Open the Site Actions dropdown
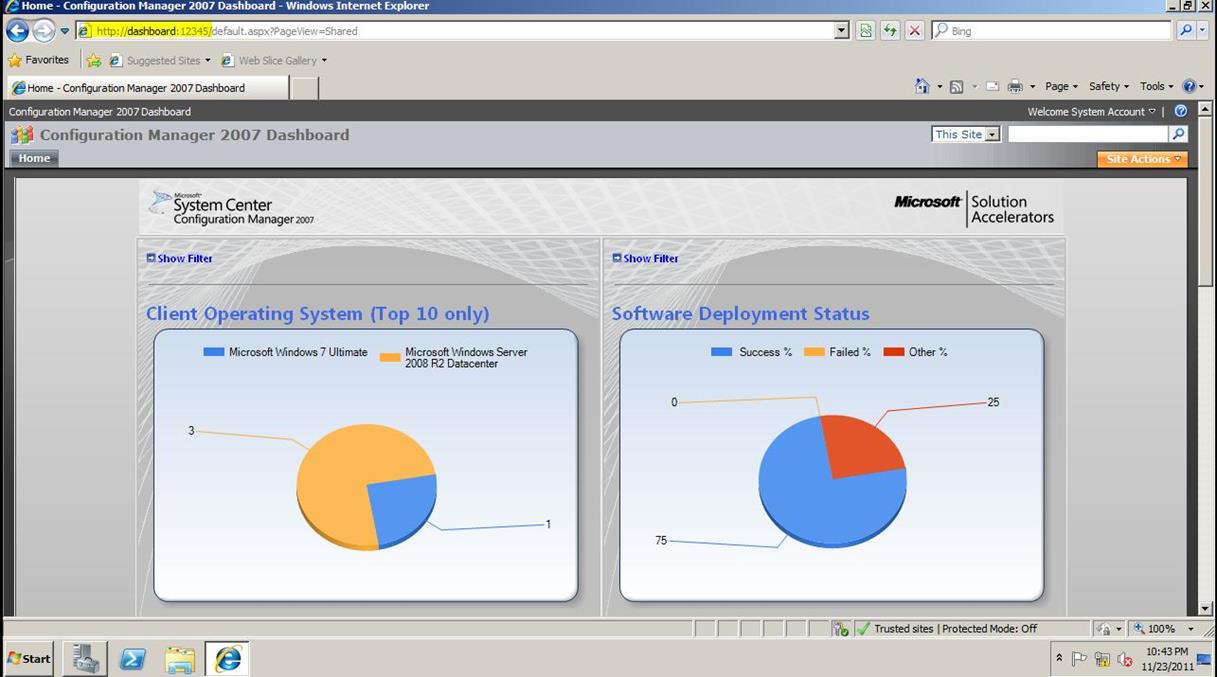This screenshot has height=677, width=1217. (1143, 159)
